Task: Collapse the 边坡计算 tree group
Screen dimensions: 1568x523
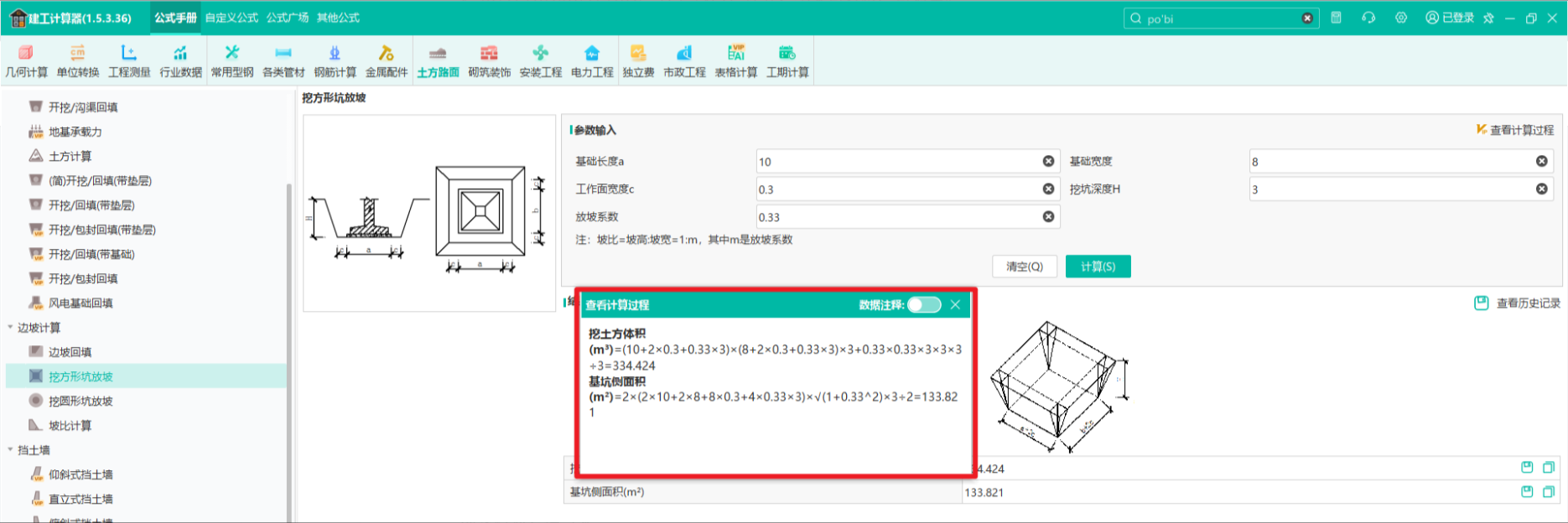Action: (x=10, y=328)
